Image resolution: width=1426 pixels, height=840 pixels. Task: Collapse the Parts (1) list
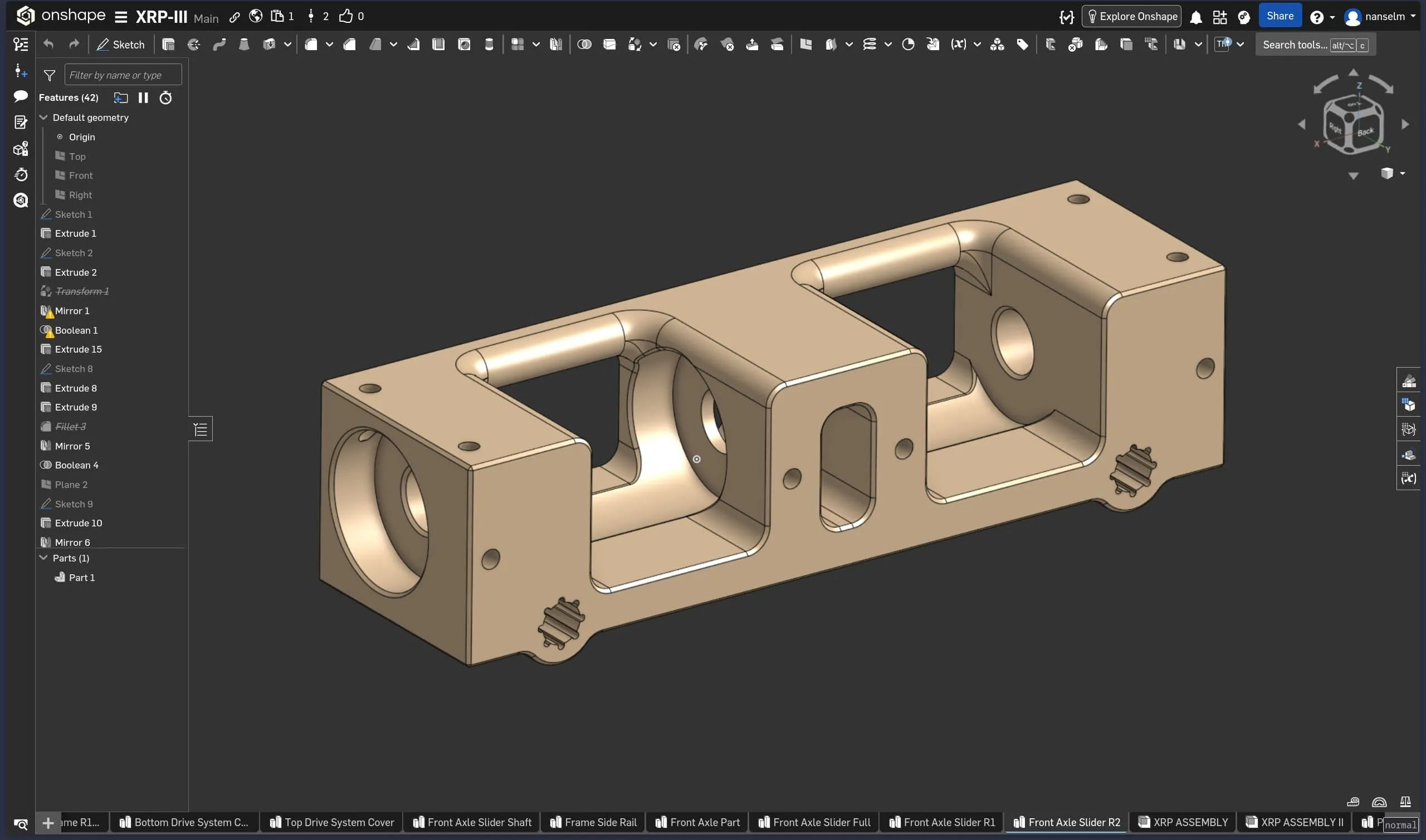(43, 558)
